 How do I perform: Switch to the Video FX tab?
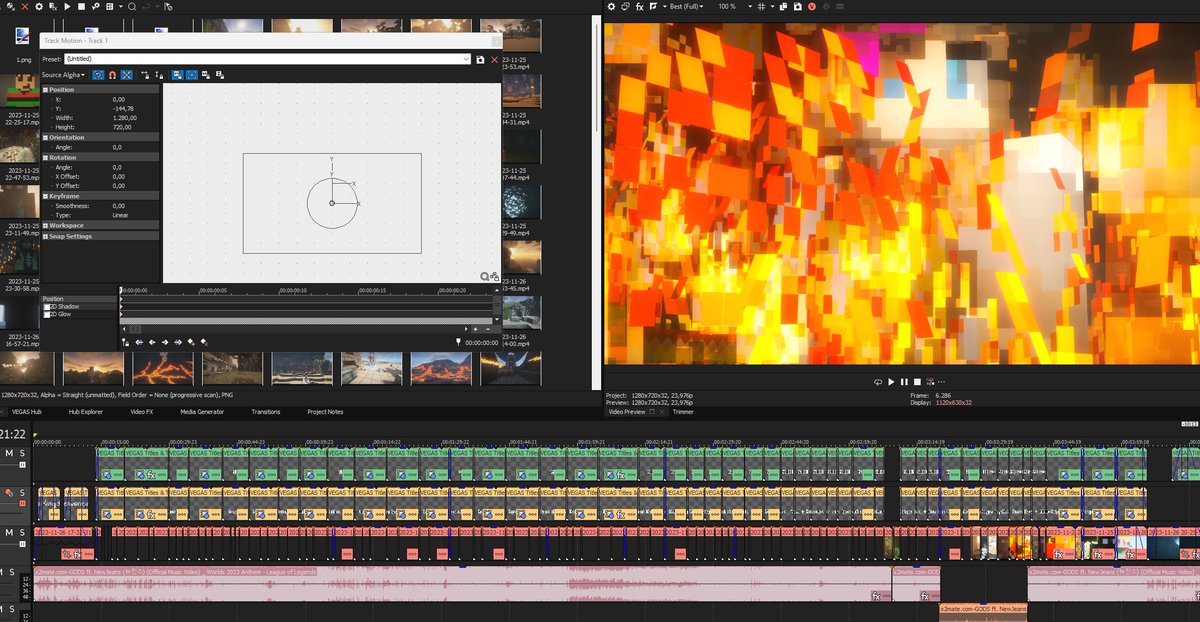click(143, 411)
